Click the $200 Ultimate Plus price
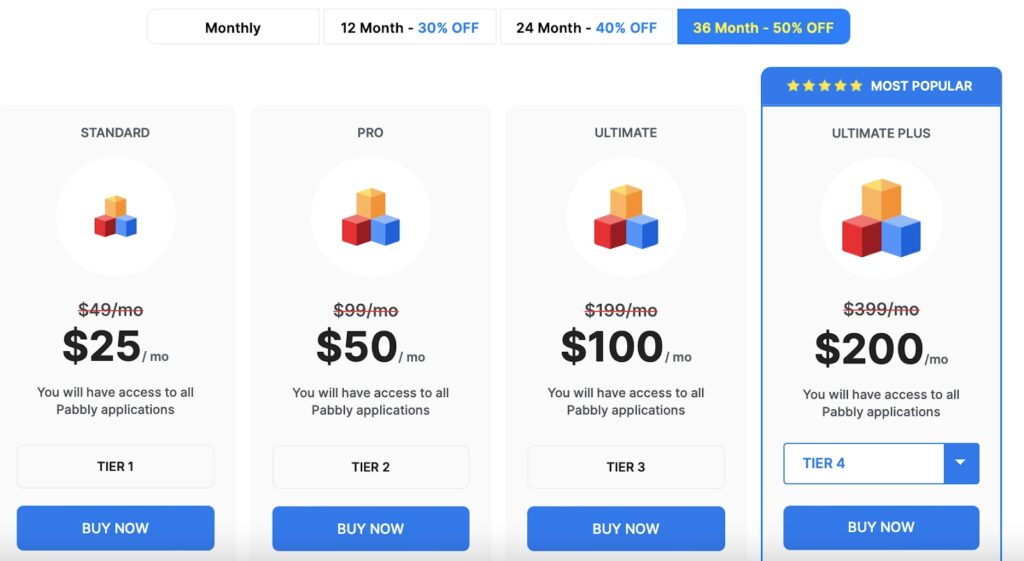Viewport: 1024px width, 561px height. (868, 349)
